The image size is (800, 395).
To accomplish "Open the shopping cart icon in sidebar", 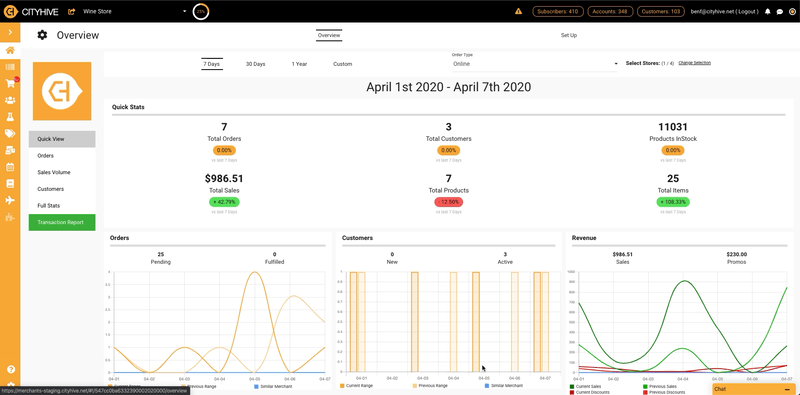I will (10, 84).
